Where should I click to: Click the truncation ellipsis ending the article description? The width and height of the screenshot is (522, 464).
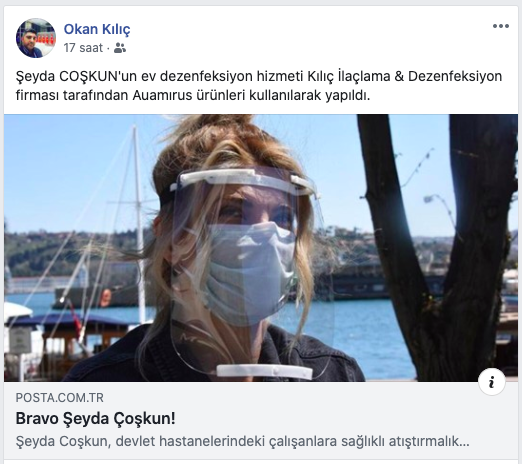(x=464, y=442)
